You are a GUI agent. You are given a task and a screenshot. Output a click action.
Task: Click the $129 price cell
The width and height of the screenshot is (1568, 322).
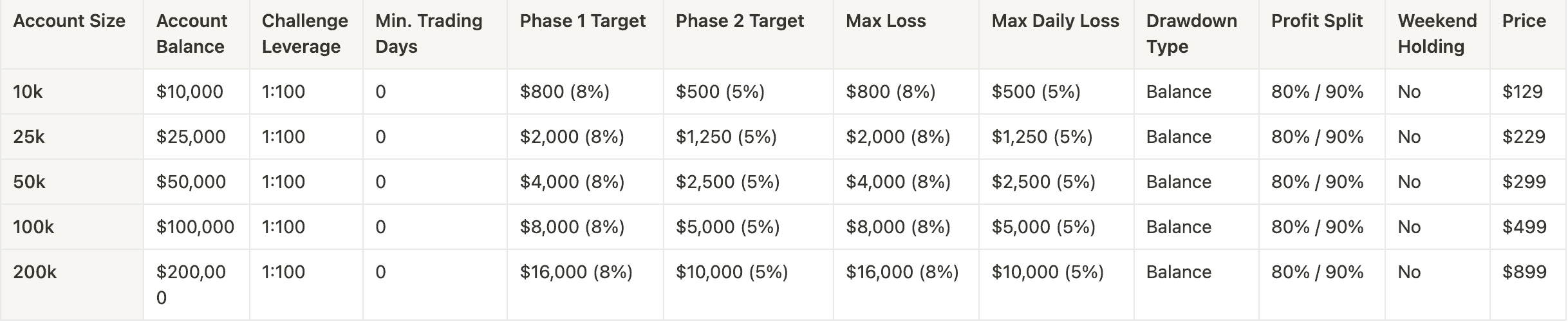1522,92
